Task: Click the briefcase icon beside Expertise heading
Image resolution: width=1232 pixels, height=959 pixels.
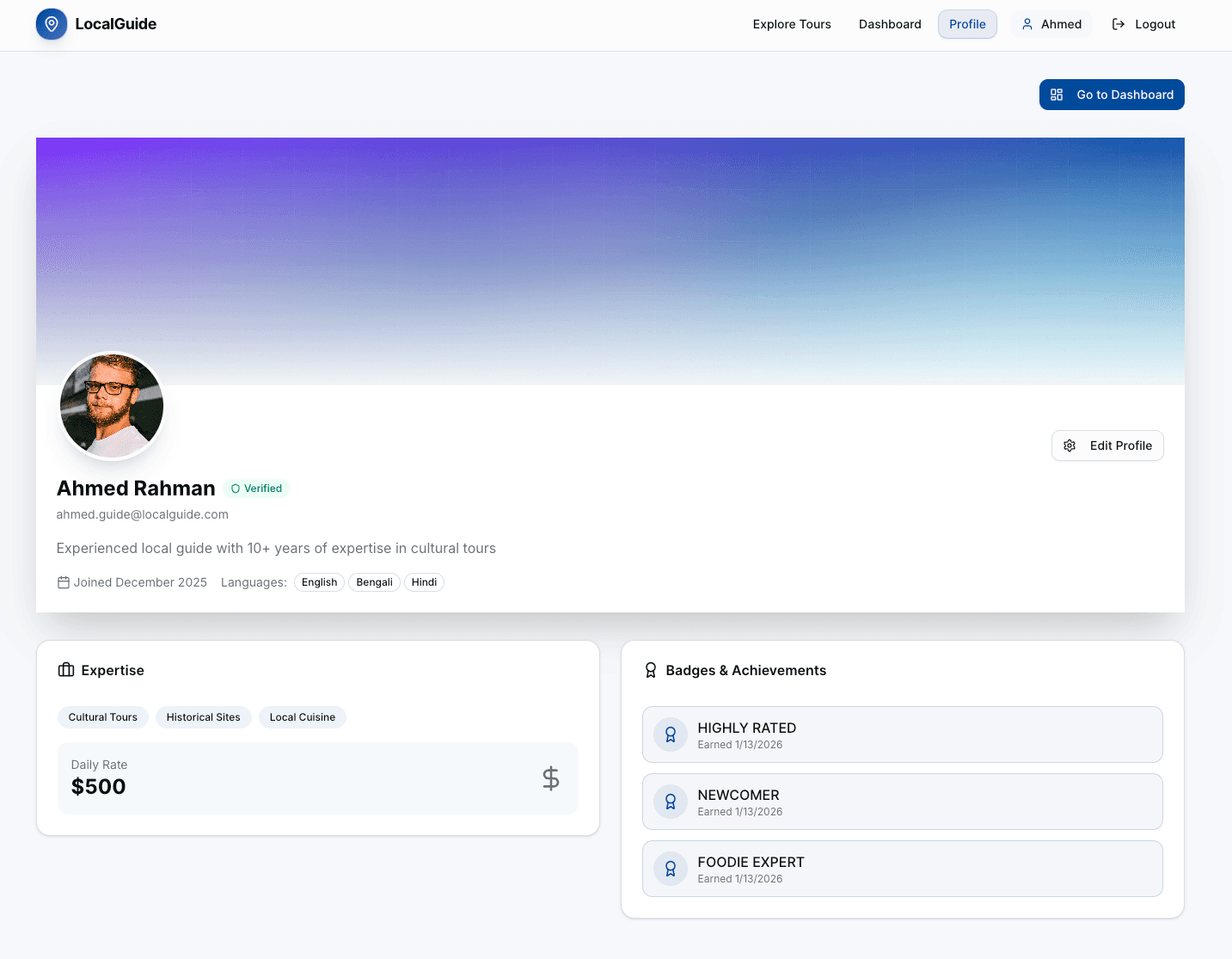Action: [x=66, y=669]
